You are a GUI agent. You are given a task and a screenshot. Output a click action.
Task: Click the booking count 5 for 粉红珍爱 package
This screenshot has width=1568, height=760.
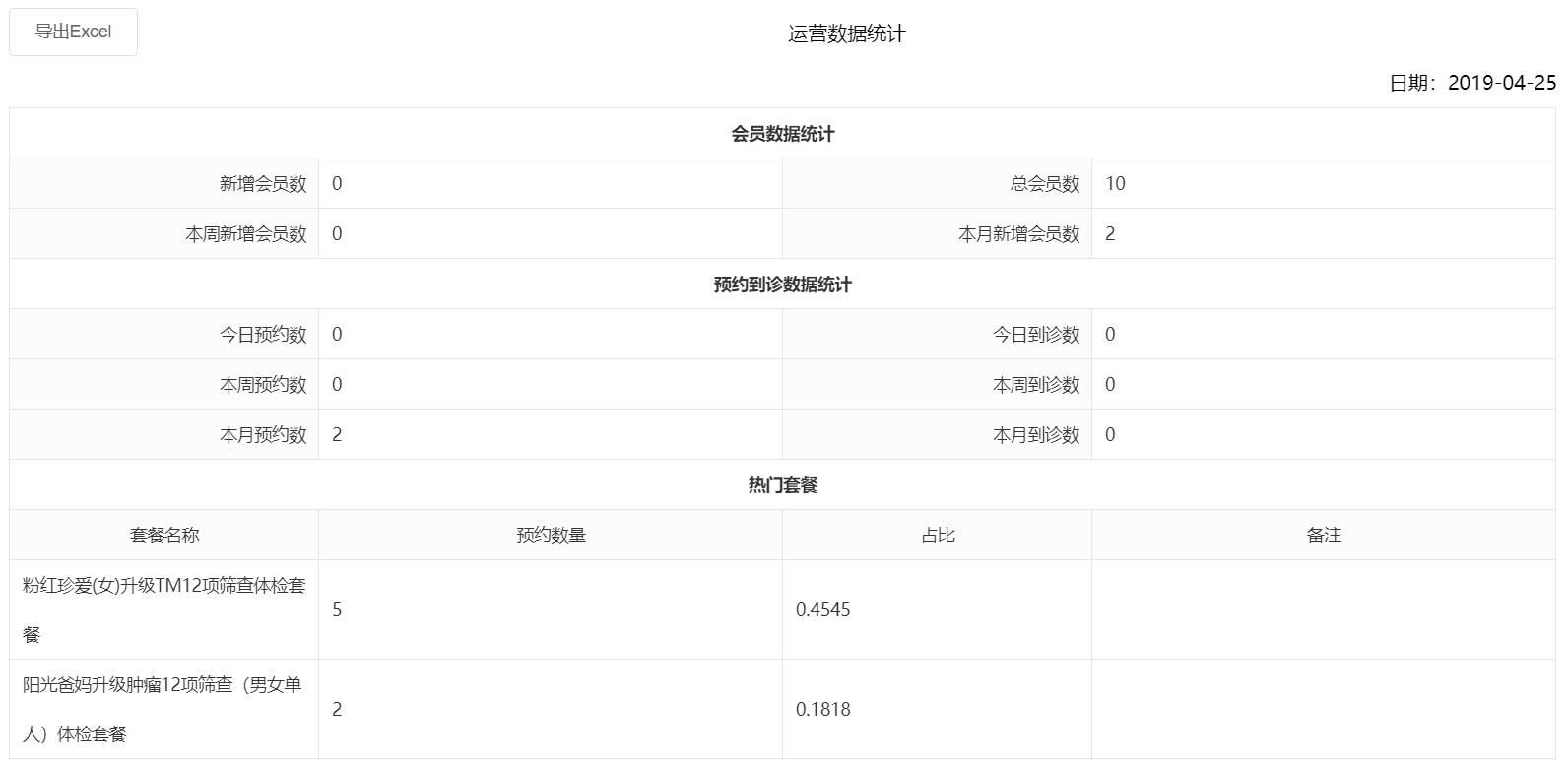point(337,610)
